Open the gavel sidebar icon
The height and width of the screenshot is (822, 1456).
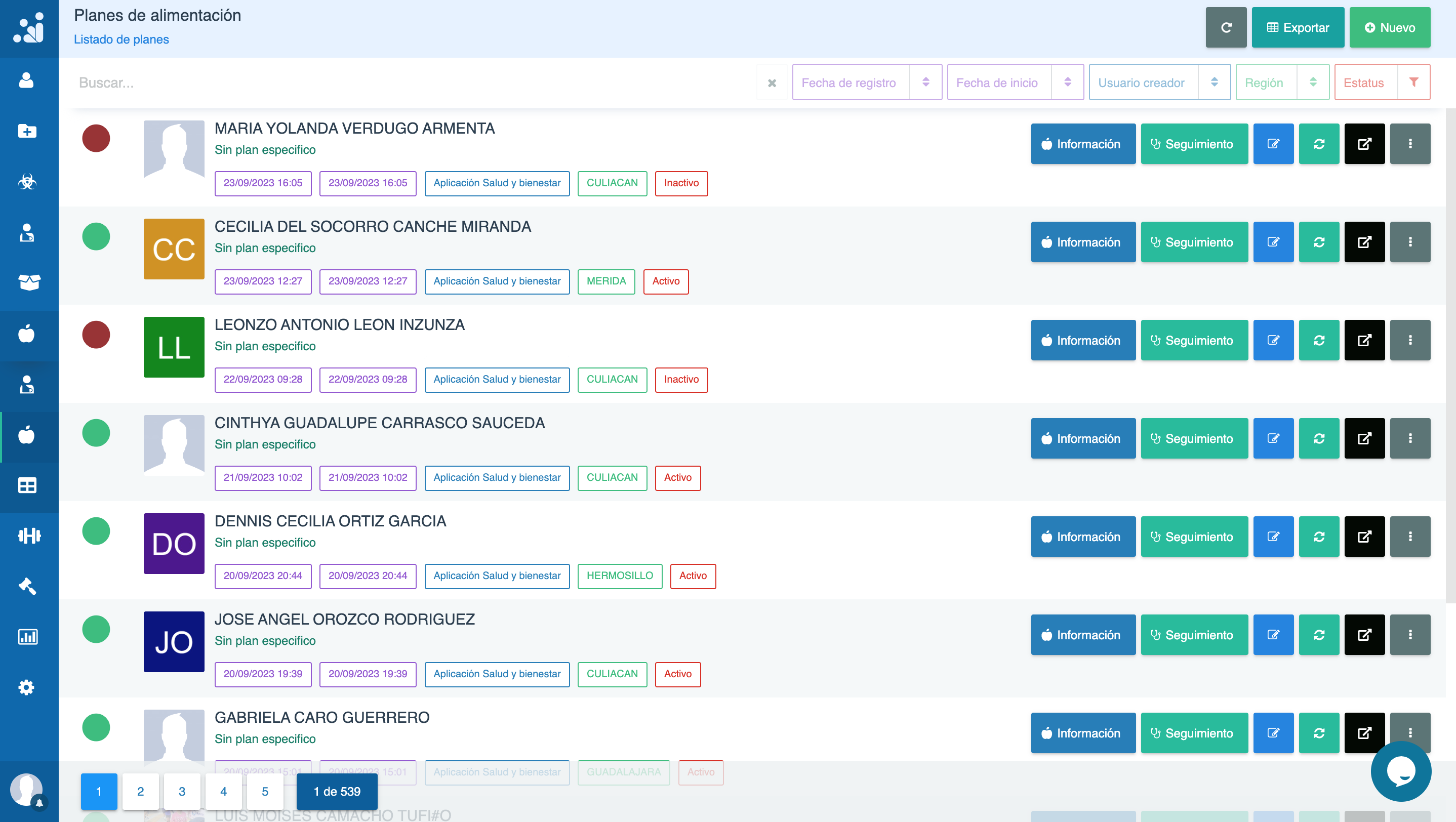(26, 586)
